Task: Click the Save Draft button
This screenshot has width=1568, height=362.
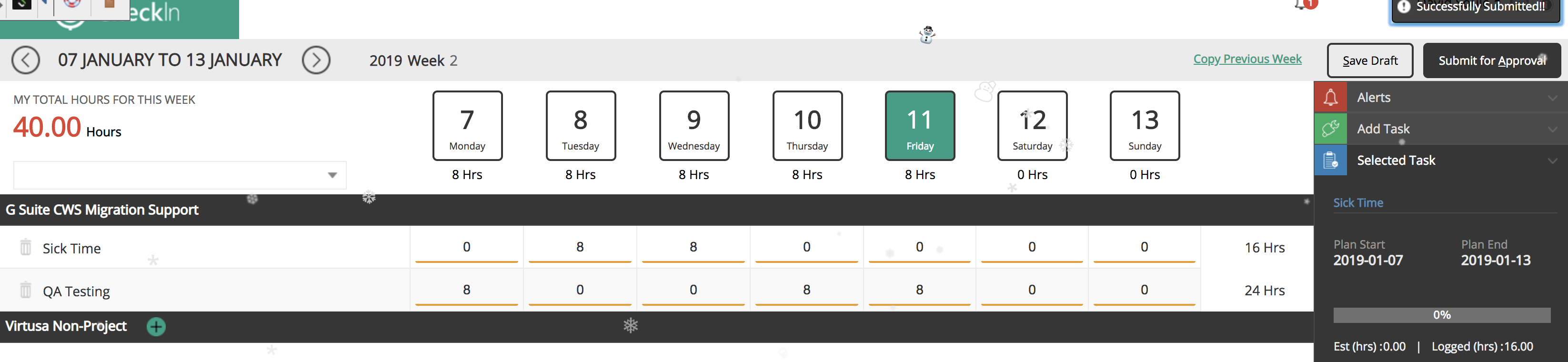Action: click(x=1369, y=61)
